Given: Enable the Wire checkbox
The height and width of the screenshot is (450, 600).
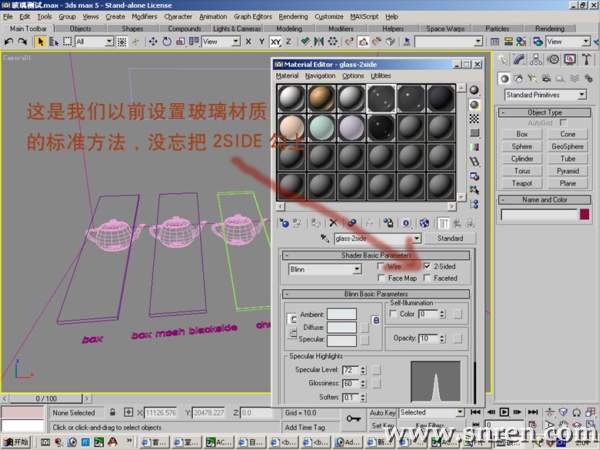Looking at the screenshot, I should [x=381, y=266].
